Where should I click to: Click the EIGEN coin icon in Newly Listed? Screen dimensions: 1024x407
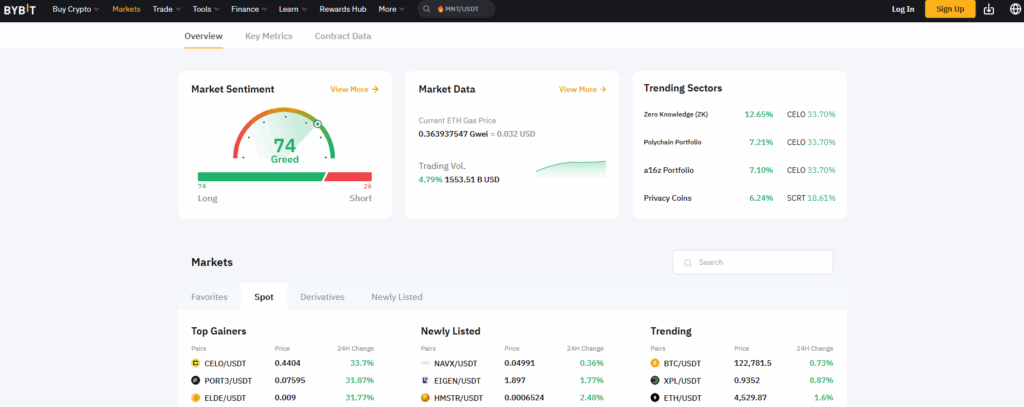425,380
